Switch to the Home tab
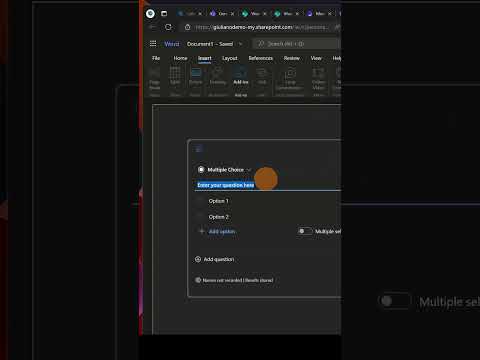Screen dimensions: 480x360 pyautogui.click(x=180, y=58)
